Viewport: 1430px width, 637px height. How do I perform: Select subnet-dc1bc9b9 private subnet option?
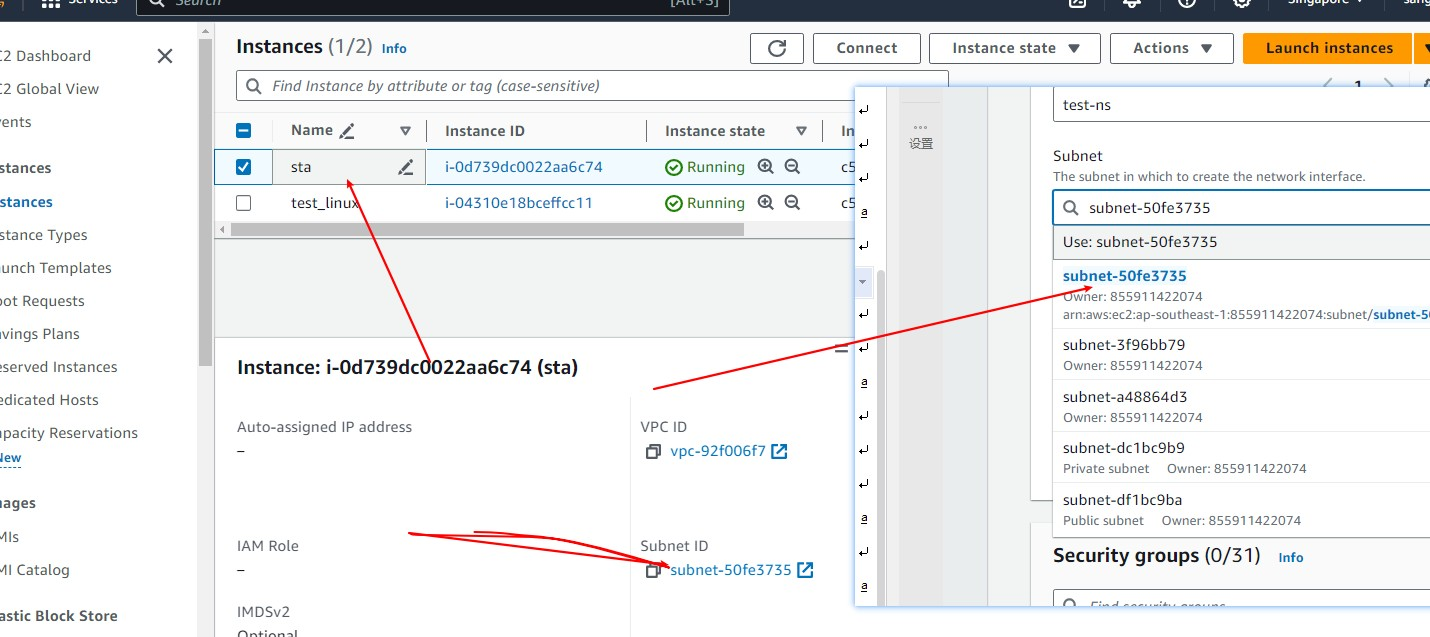1241,458
